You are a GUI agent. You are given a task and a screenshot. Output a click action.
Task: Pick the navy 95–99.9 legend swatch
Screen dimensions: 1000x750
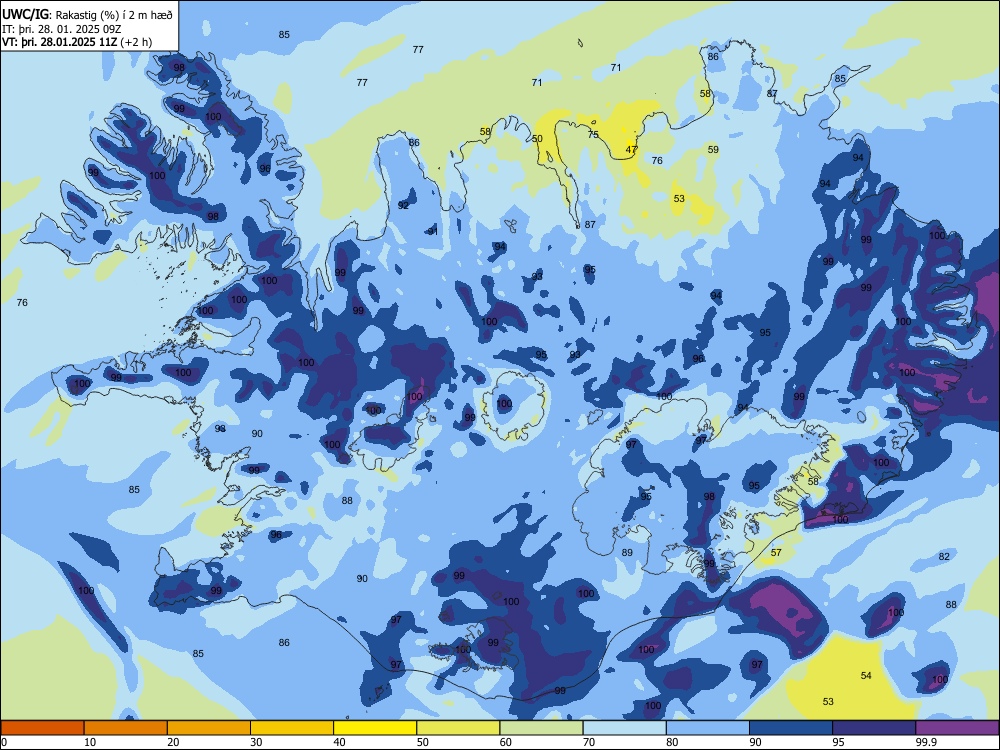pyautogui.click(x=874, y=728)
